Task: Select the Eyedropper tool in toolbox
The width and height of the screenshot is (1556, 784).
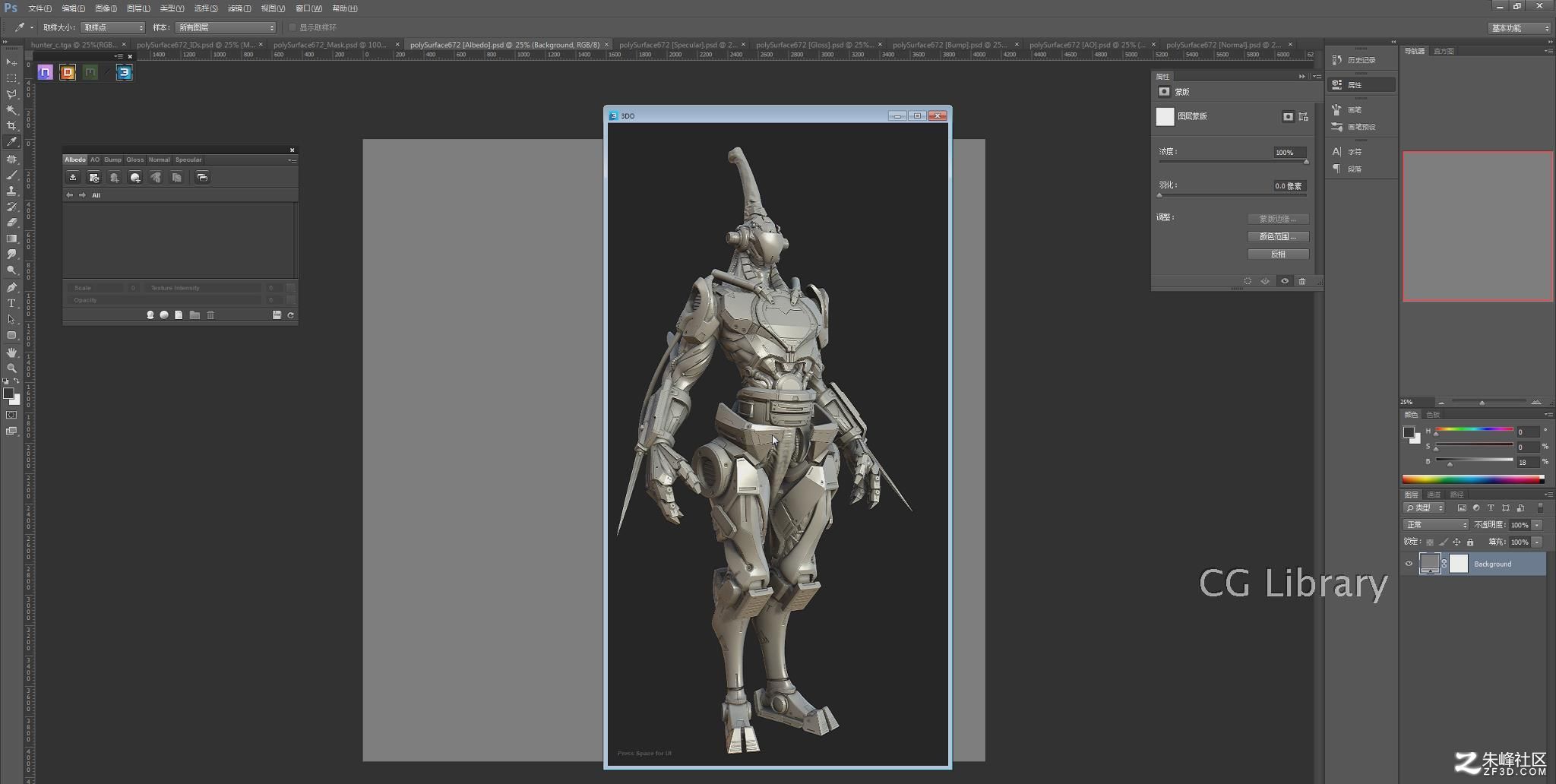Action: point(11,142)
